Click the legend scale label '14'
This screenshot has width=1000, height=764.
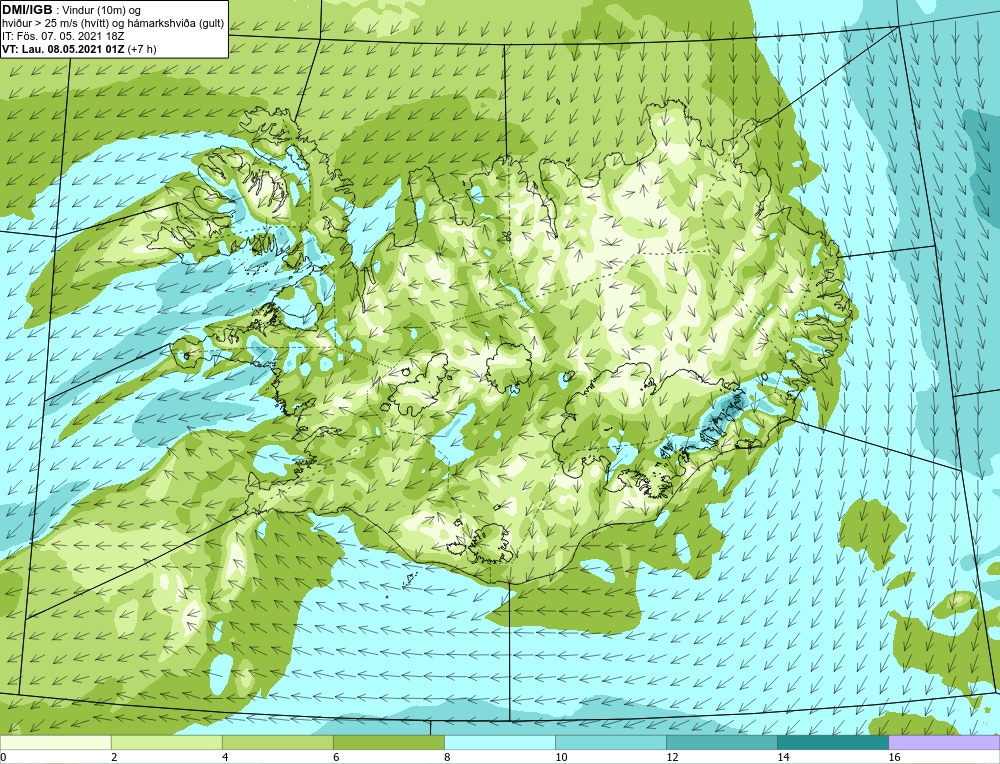pyautogui.click(x=783, y=757)
